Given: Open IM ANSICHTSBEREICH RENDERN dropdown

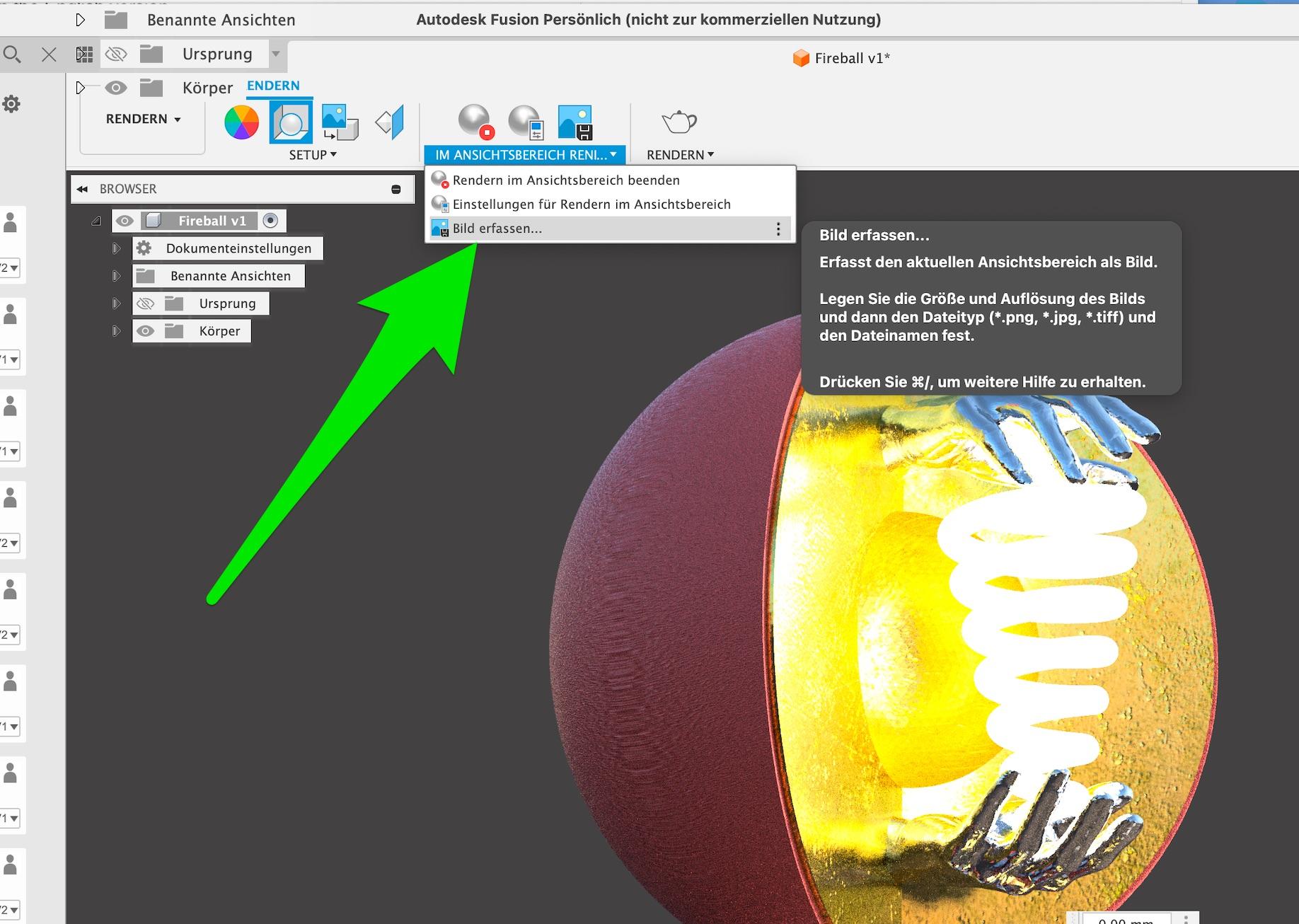Looking at the screenshot, I should (x=525, y=155).
